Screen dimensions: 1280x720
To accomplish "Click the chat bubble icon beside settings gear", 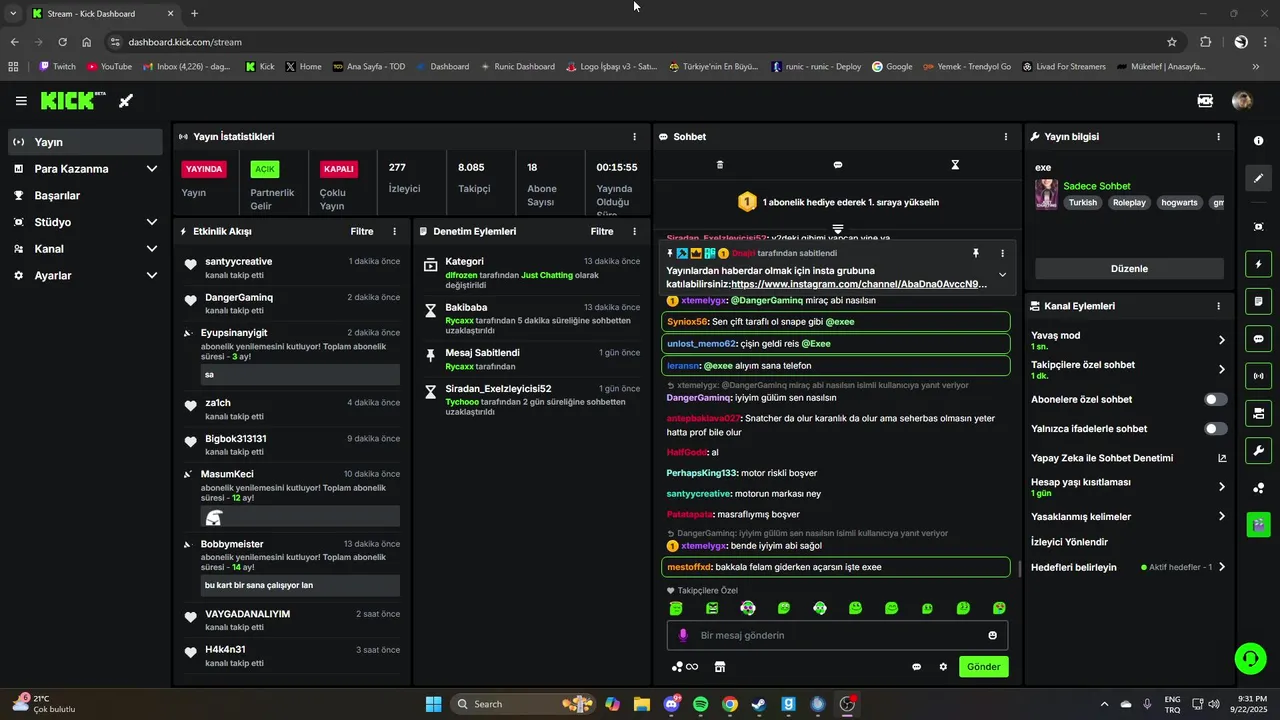I will pyautogui.click(x=916, y=667).
